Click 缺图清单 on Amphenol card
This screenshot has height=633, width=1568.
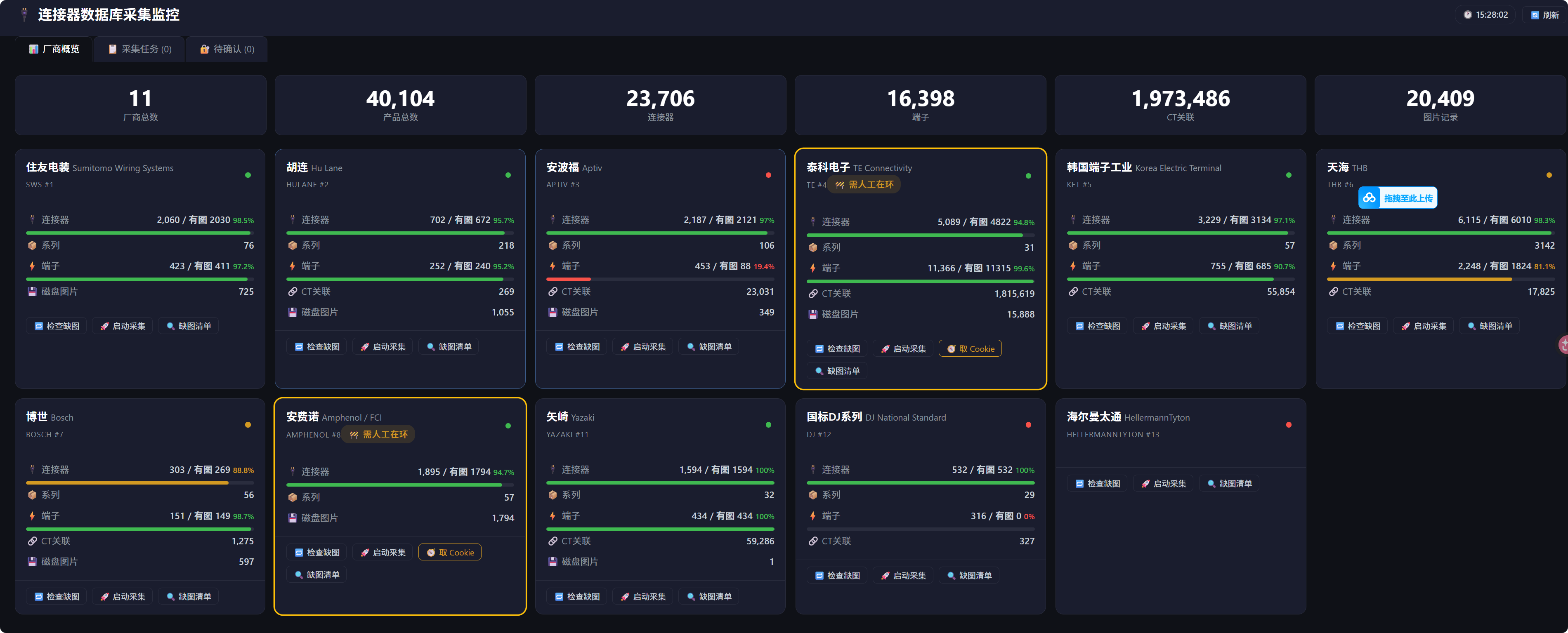pos(316,575)
